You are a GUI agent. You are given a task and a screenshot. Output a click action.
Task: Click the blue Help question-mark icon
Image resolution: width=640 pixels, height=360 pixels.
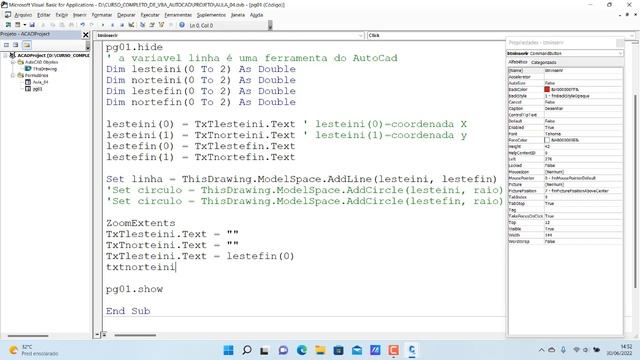(182, 25)
